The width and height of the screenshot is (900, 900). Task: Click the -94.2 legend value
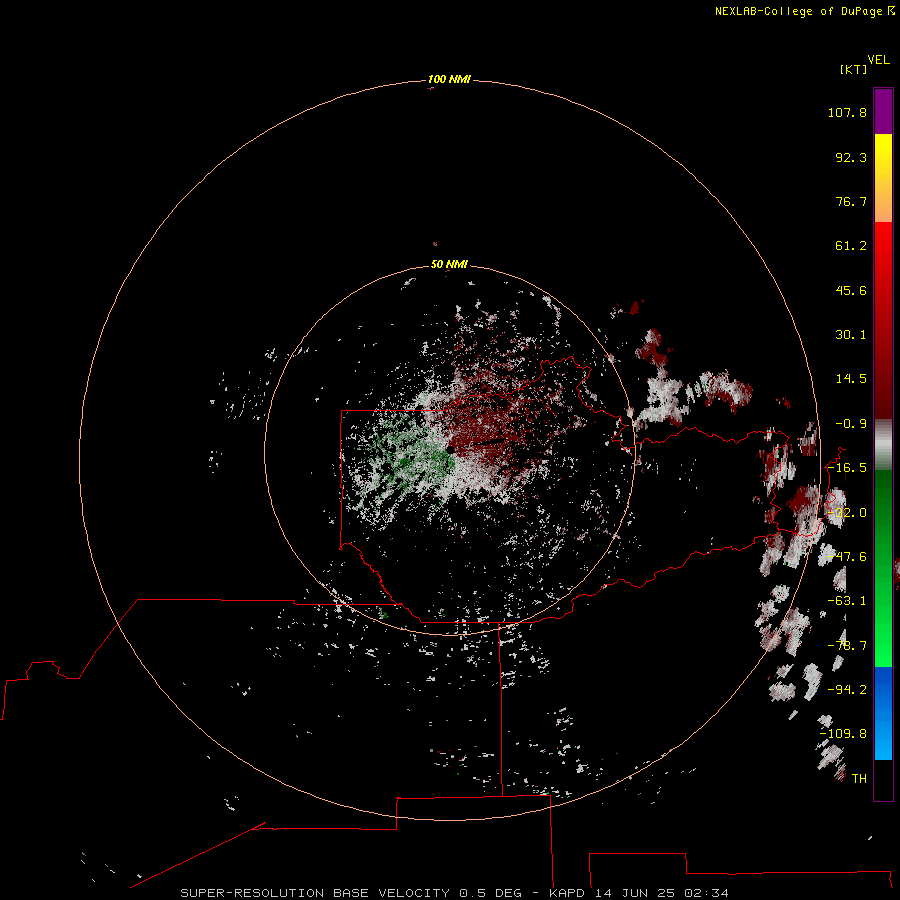(847, 689)
